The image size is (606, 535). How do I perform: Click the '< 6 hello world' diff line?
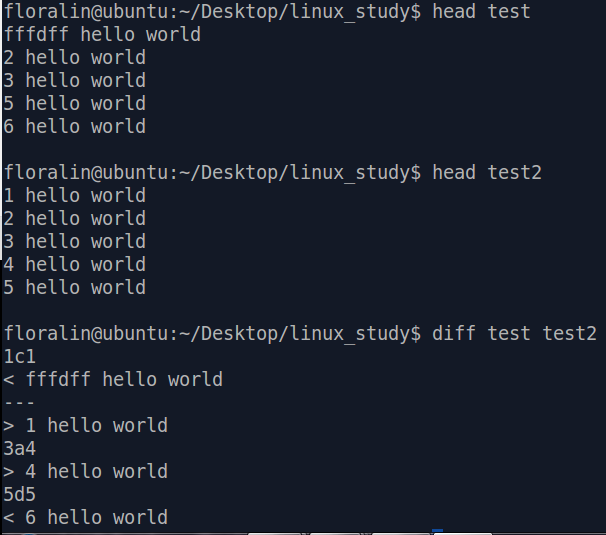85,518
